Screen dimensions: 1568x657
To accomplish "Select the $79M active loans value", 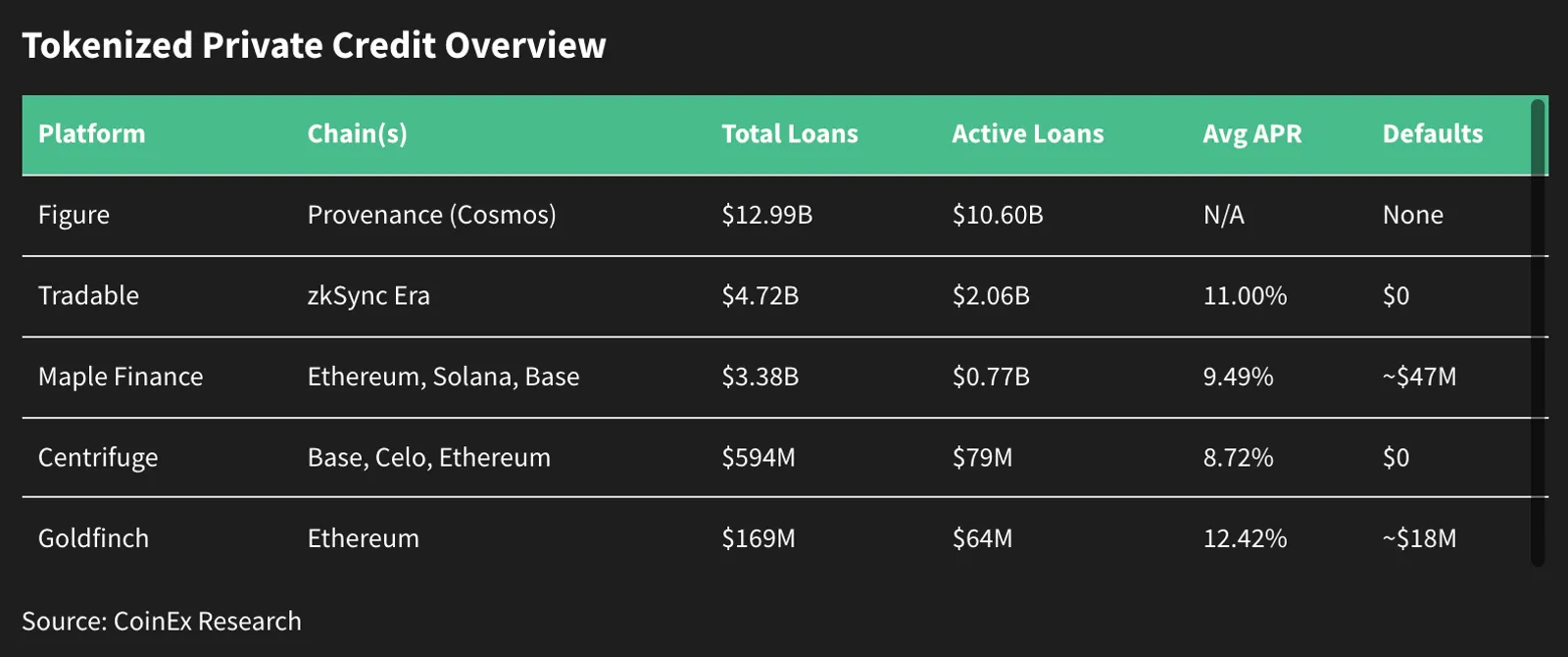I will click(982, 458).
